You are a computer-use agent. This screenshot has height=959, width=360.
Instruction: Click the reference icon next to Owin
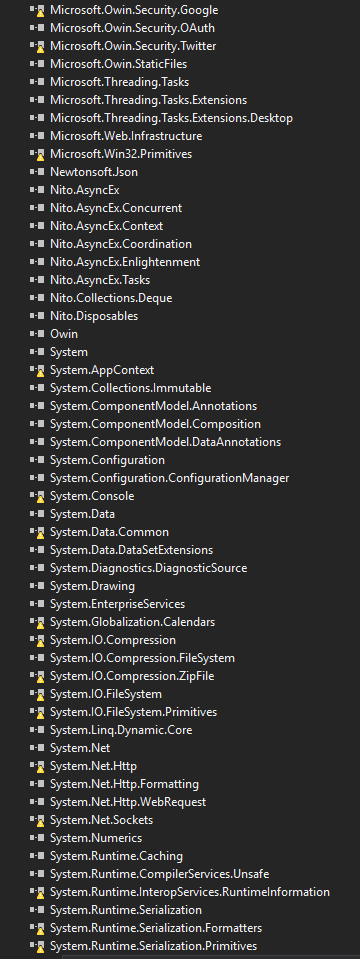tap(37, 334)
